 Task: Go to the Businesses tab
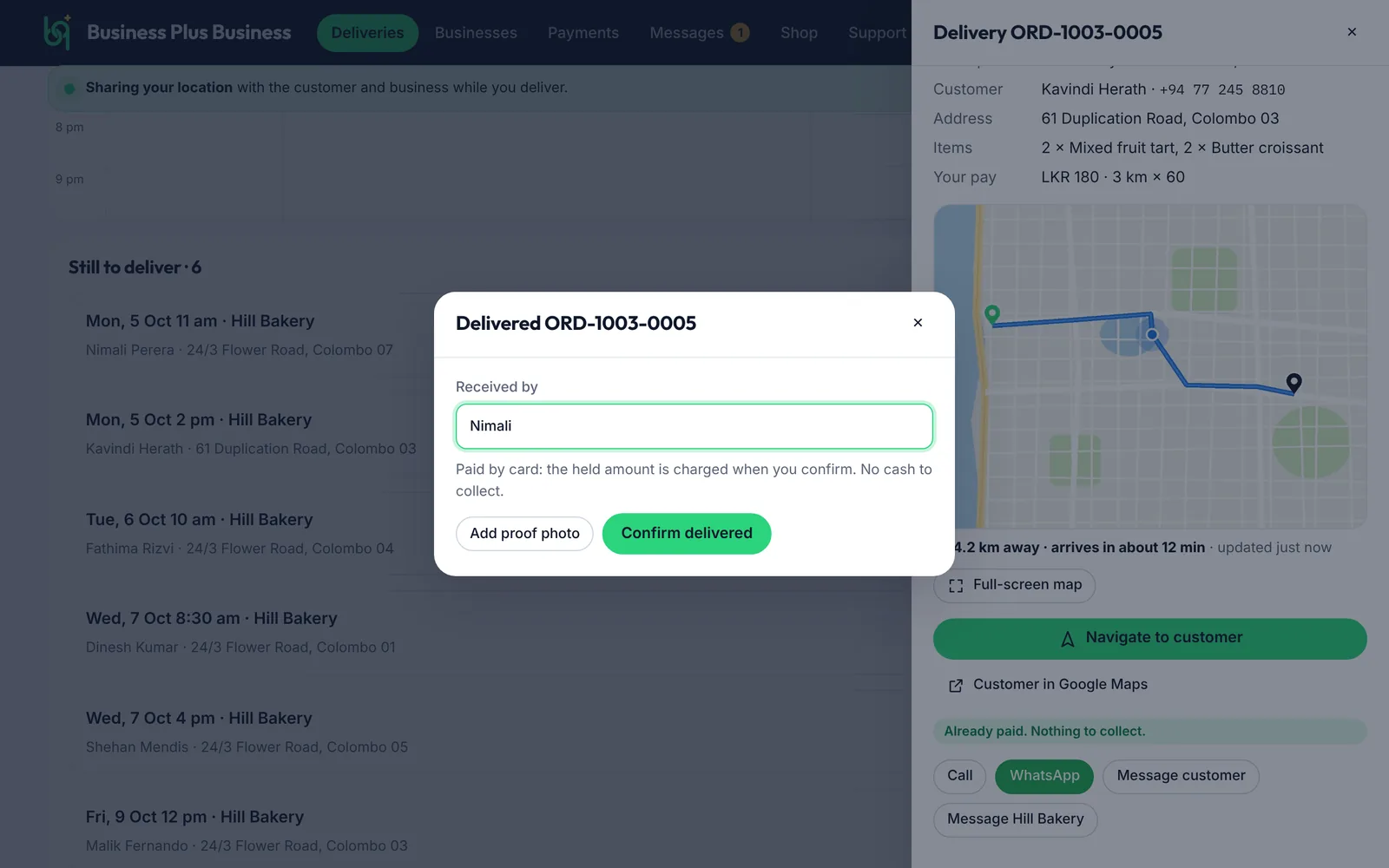(476, 33)
